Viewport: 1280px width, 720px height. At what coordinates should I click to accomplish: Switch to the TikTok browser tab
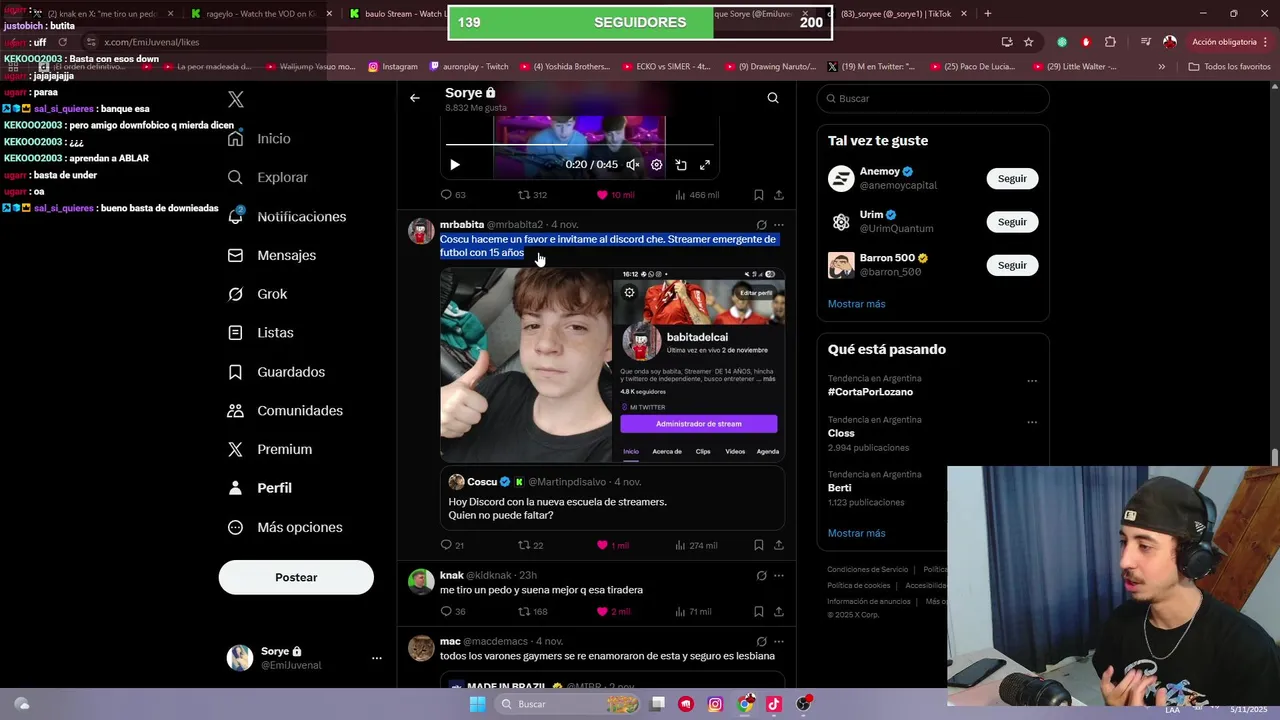point(901,14)
